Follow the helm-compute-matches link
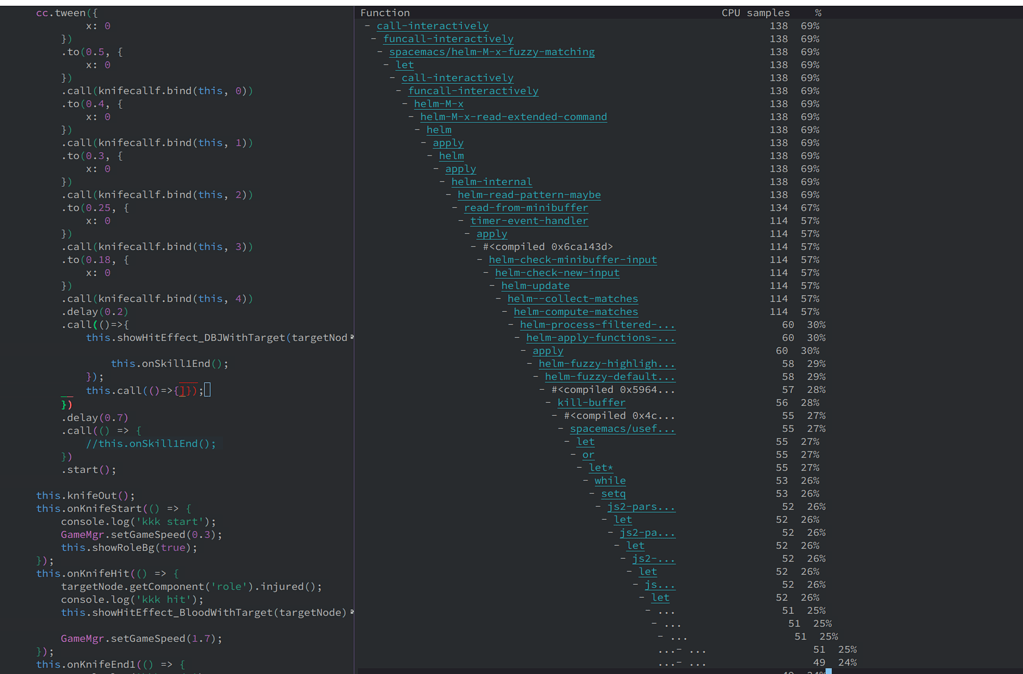 pyautogui.click(x=575, y=311)
